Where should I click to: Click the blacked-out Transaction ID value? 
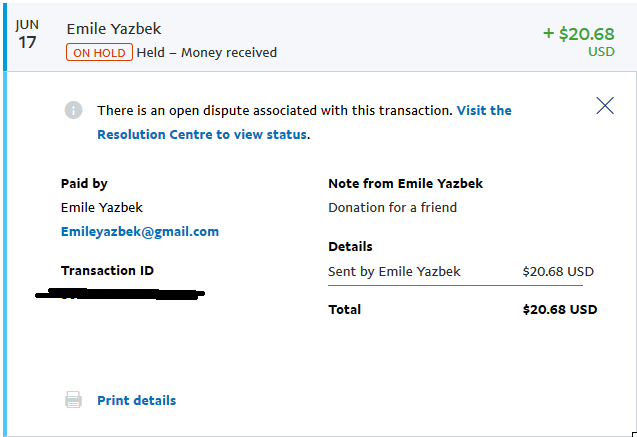pyautogui.click(x=120, y=293)
